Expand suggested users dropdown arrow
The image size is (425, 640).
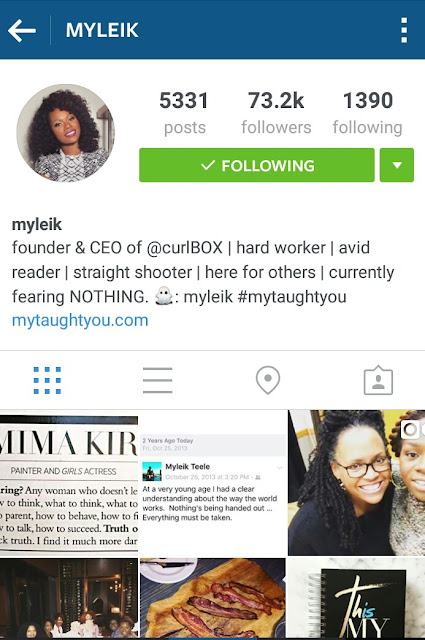[397, 165]
